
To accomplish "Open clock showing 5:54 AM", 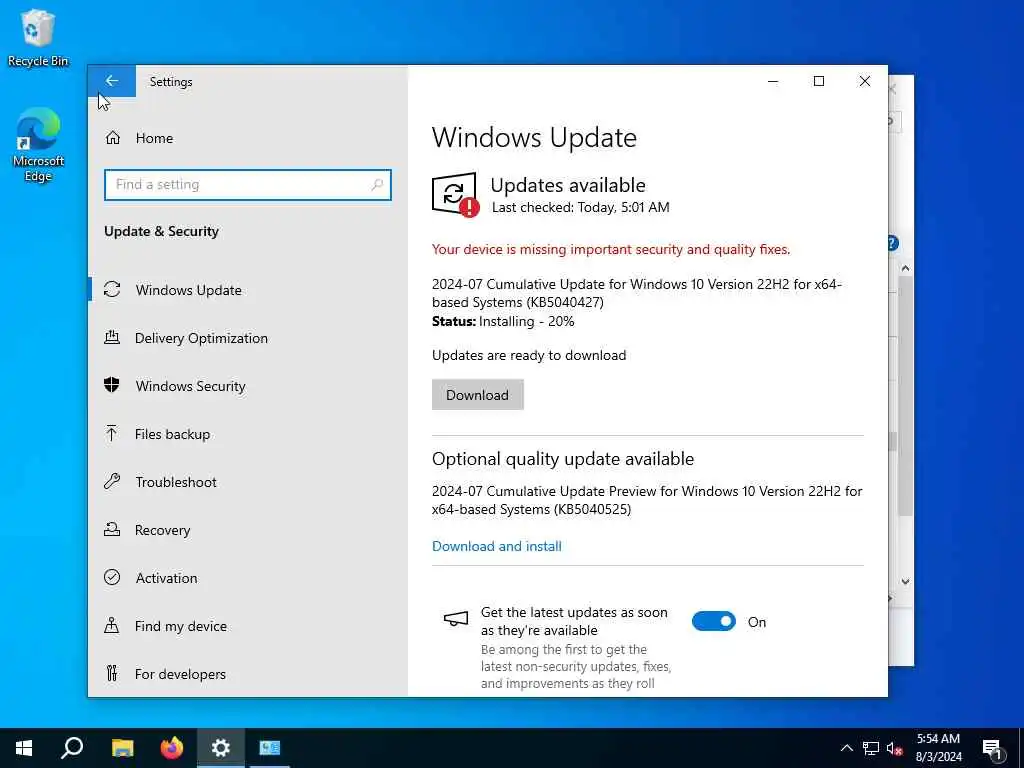I will pos(938,748).
